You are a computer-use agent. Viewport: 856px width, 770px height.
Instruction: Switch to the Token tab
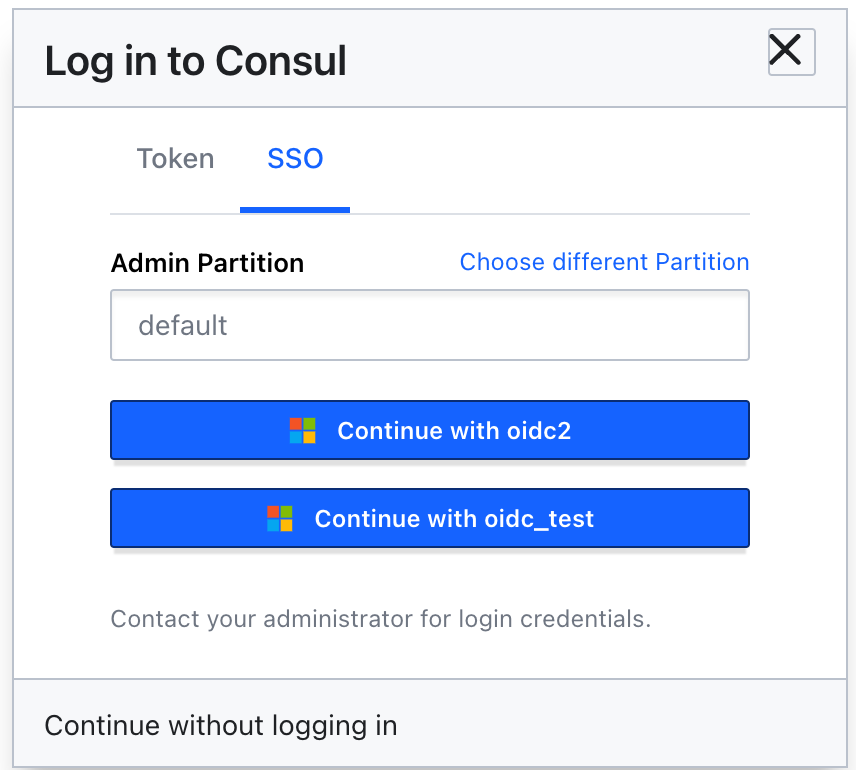[x=175, y=159]
